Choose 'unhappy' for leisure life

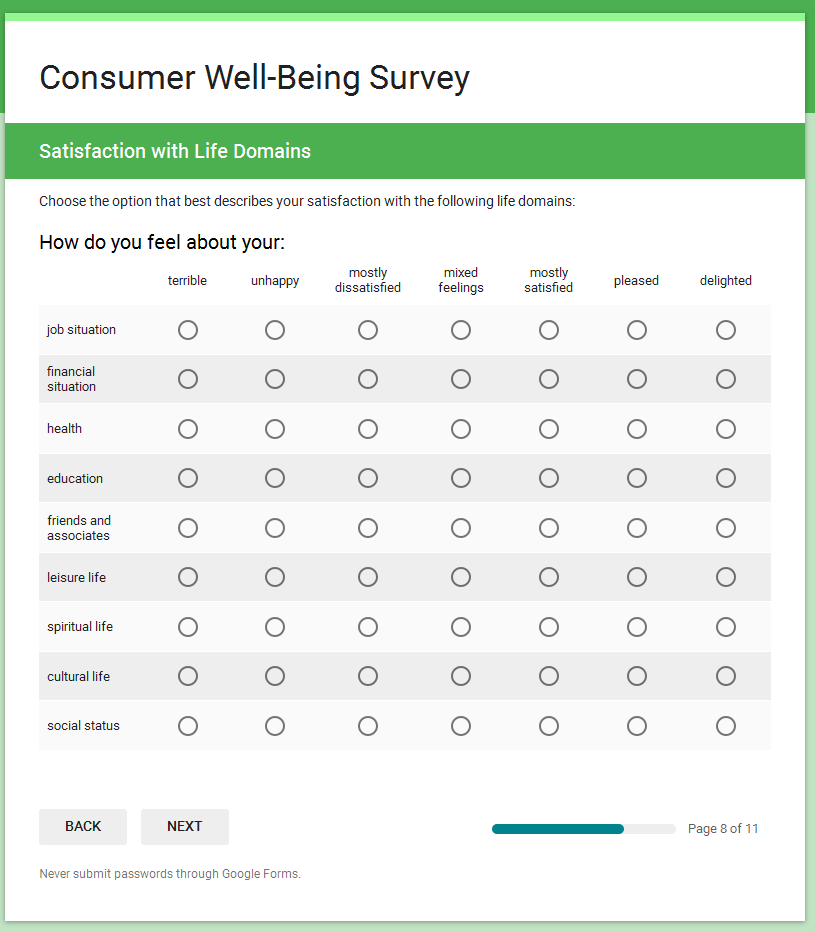pos(275,577)
